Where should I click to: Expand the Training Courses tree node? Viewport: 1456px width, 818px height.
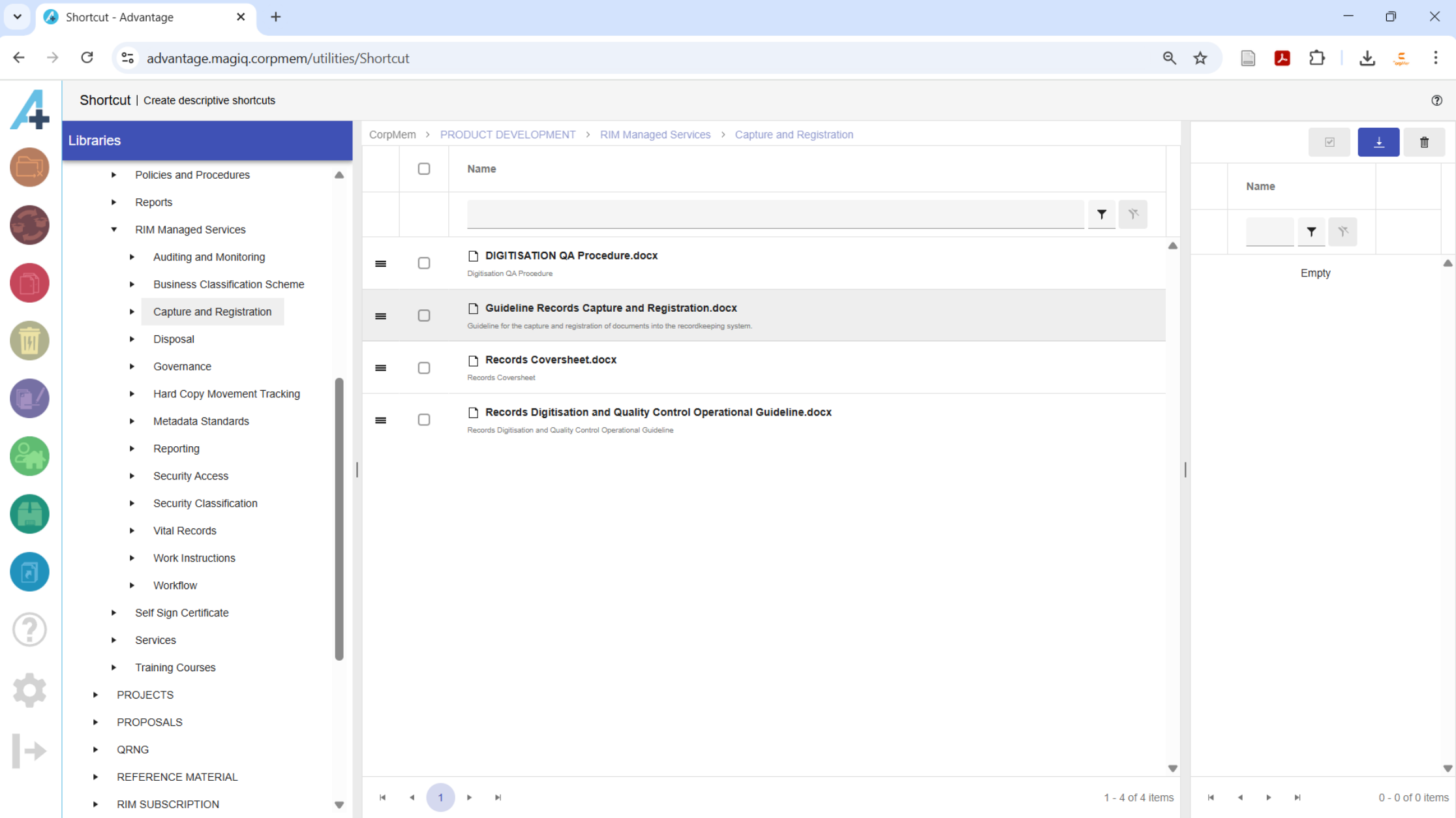point(114,667)
